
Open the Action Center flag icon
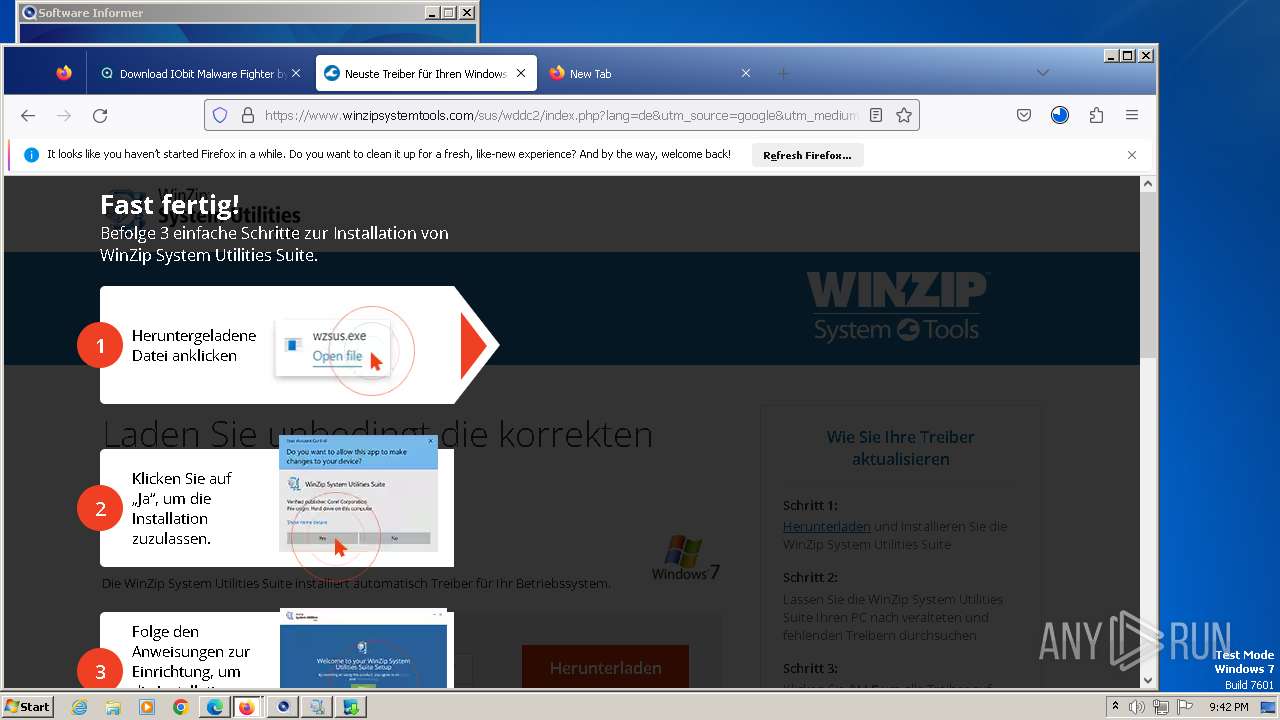1183,707
